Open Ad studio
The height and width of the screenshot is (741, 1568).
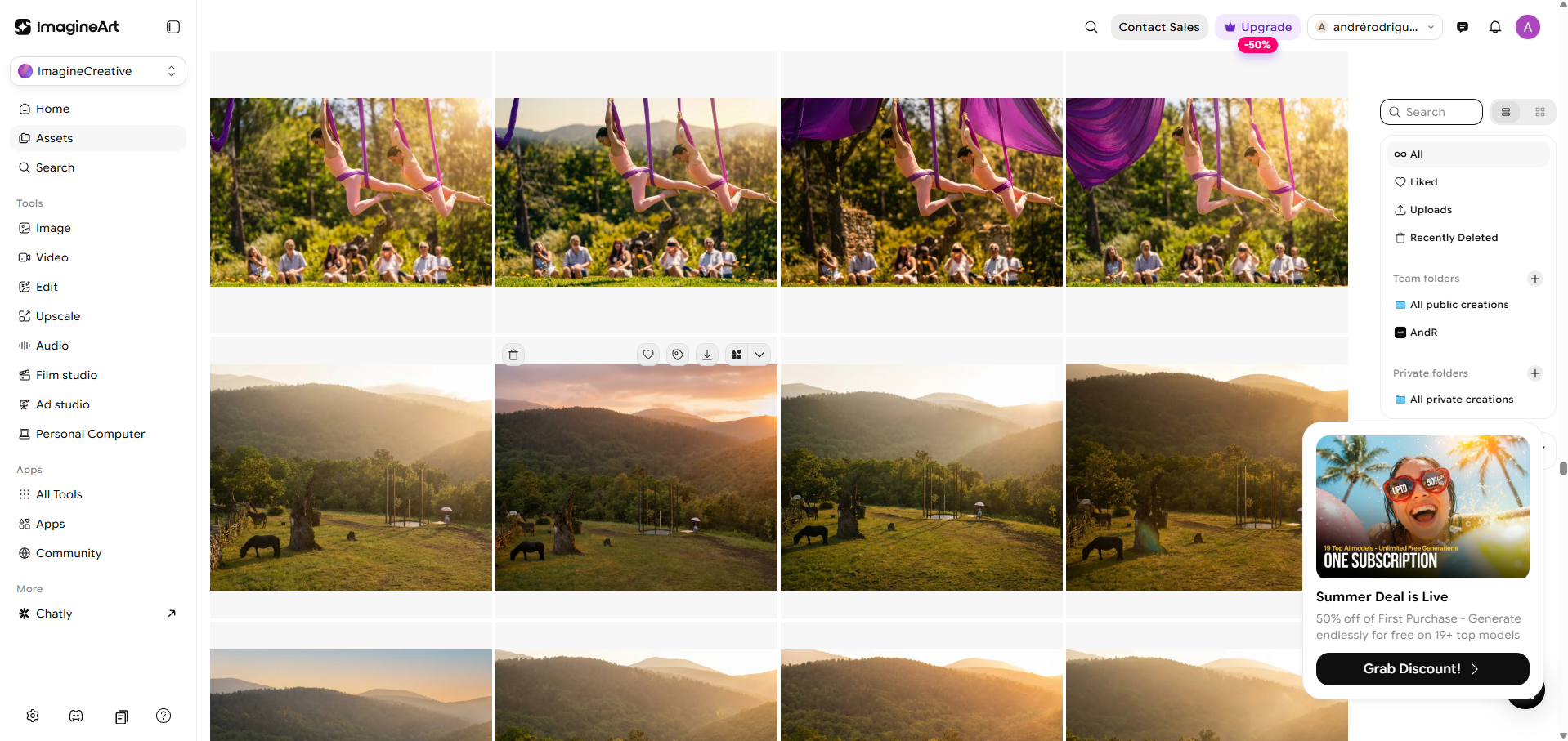tap(98, 404)
